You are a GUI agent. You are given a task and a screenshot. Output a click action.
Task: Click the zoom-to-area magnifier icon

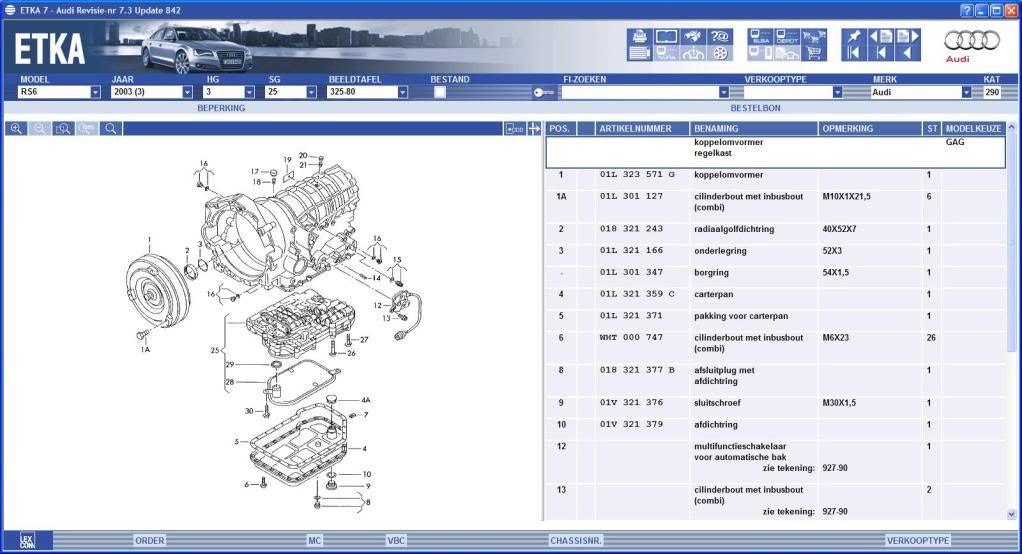pos(63,128)
